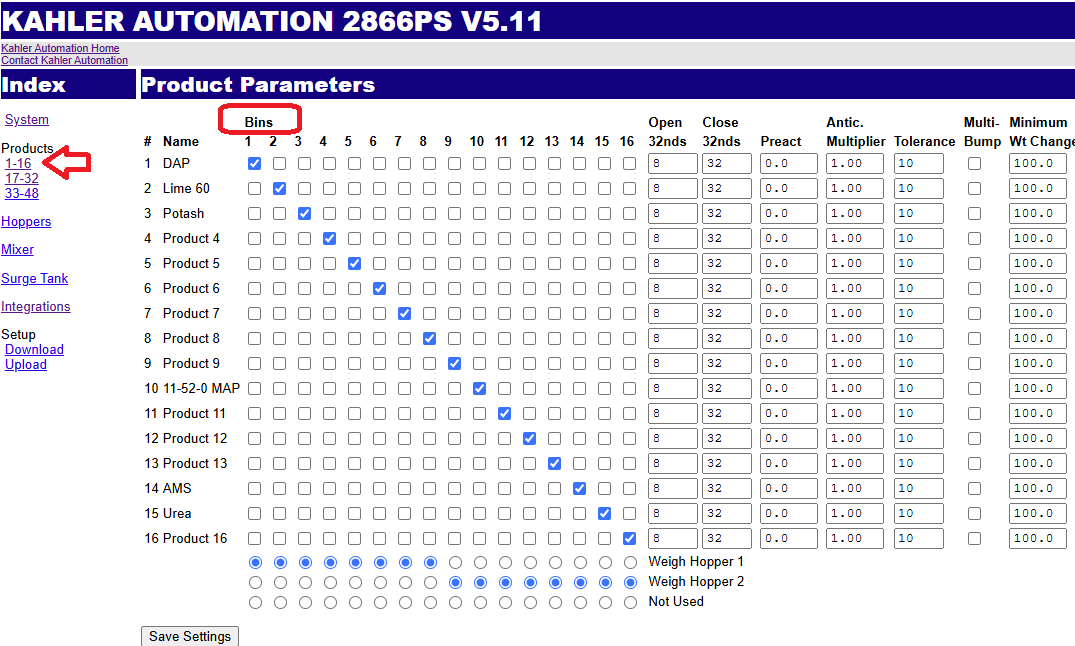1075x646 pixels.
Task: Click the Tolerance column header
Action: (x=924, y=141)
